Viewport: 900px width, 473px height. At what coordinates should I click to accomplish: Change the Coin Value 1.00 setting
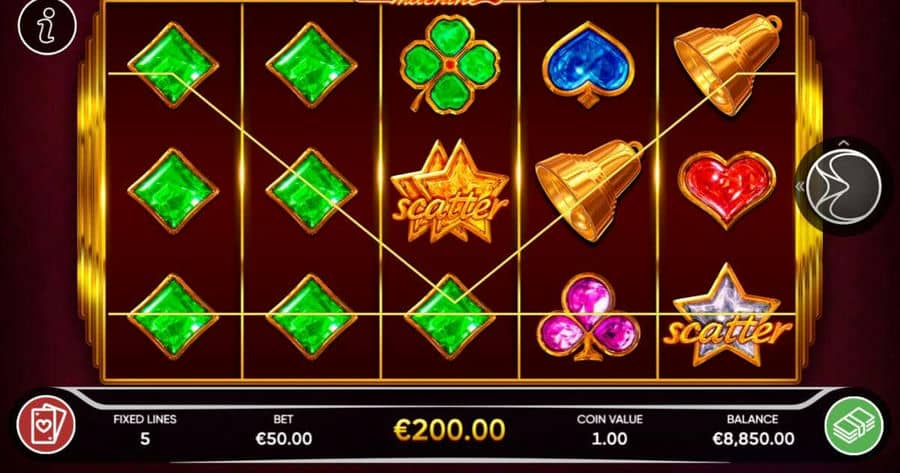pyautogui.click(x=610, y=430)
